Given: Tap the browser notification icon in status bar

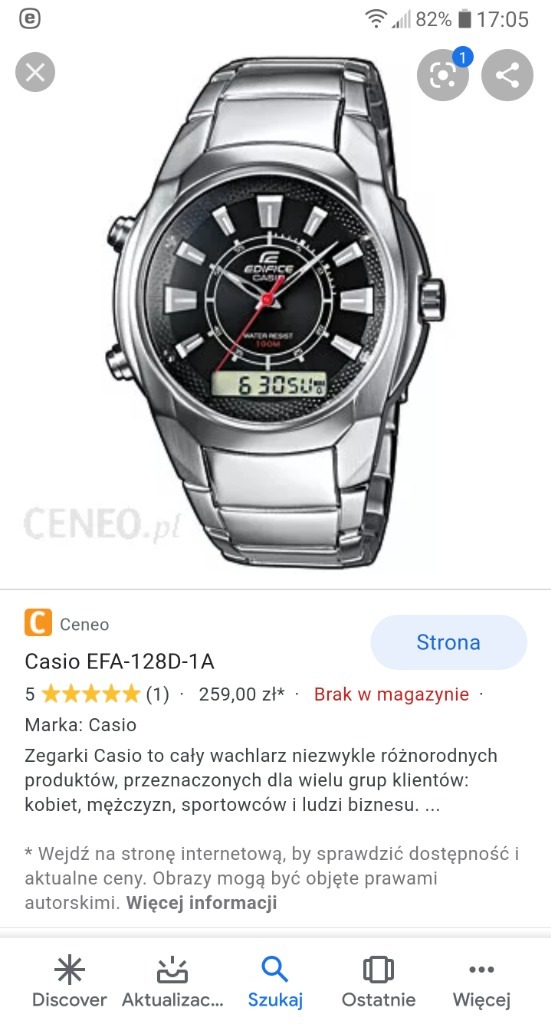Looking at the screenshot, I should [x=30, y=19].
